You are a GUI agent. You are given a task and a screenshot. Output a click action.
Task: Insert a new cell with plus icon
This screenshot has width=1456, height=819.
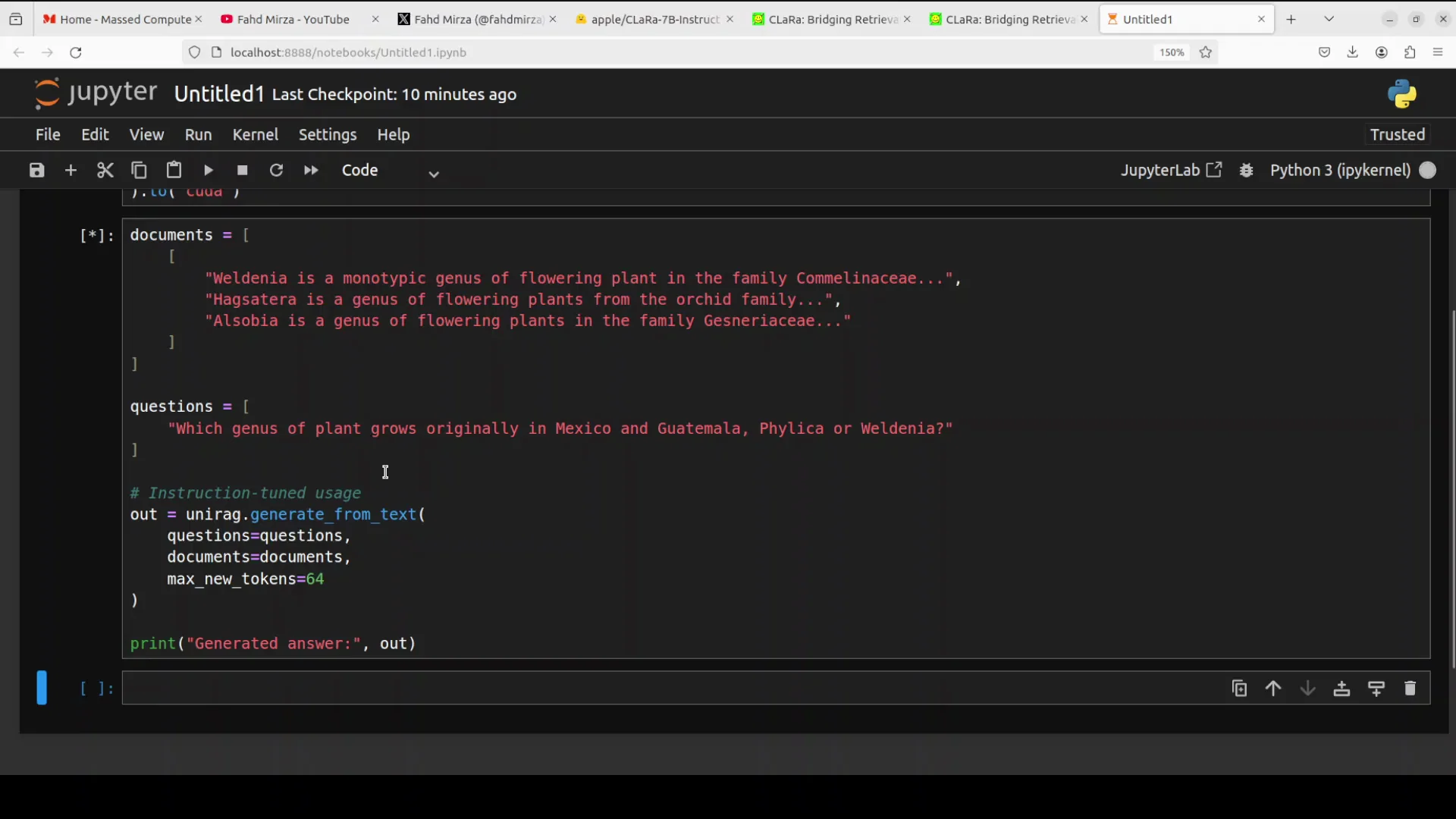(71, 170)
